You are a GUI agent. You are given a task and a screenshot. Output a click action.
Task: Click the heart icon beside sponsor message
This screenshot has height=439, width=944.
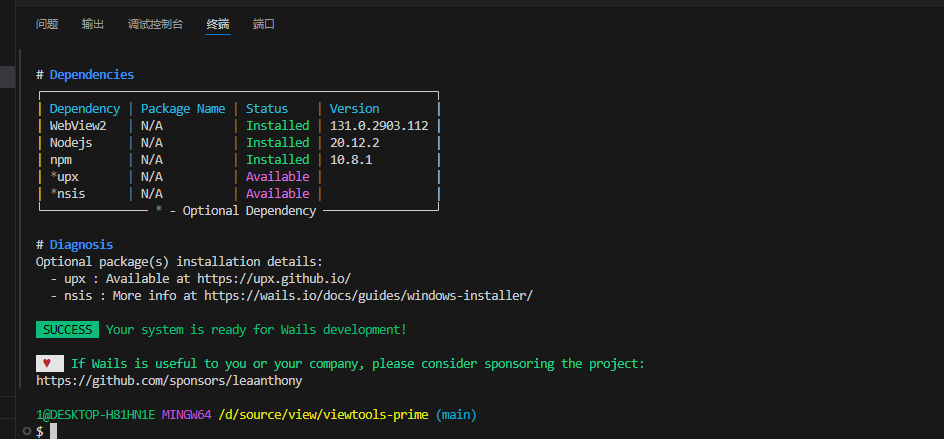click(x=49, y=364)
